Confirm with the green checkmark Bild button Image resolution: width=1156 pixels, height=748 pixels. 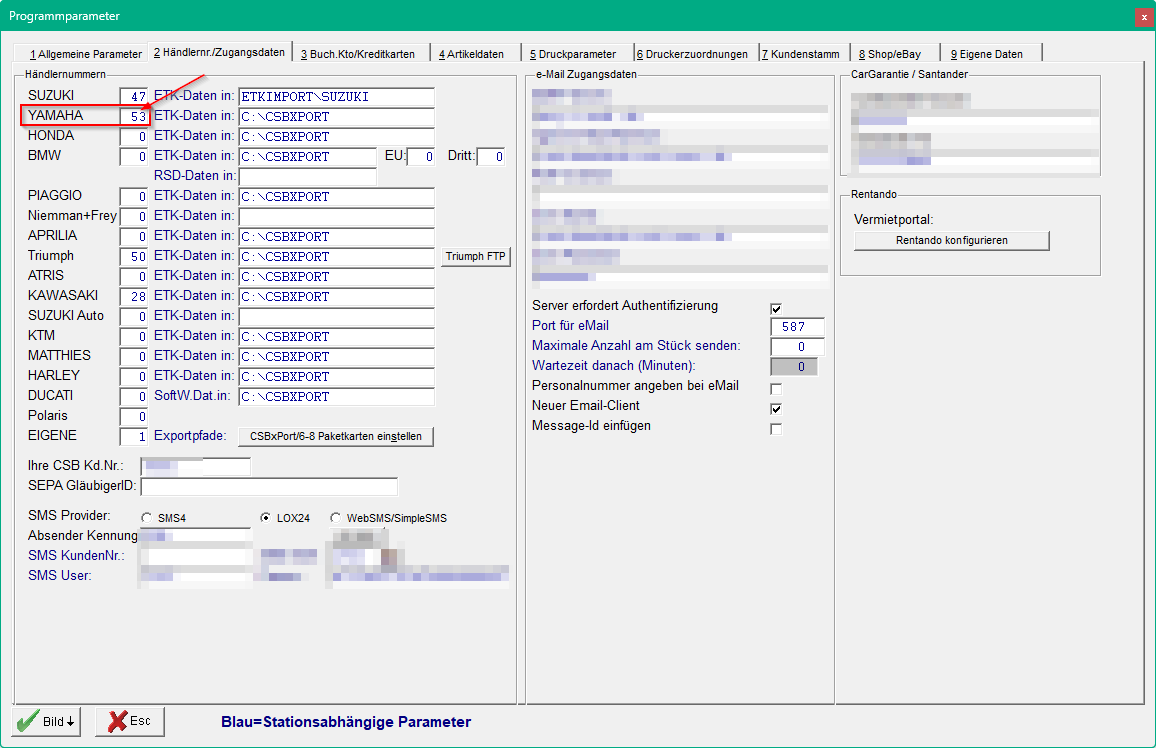pyautogui.click(x=46, y=721)
